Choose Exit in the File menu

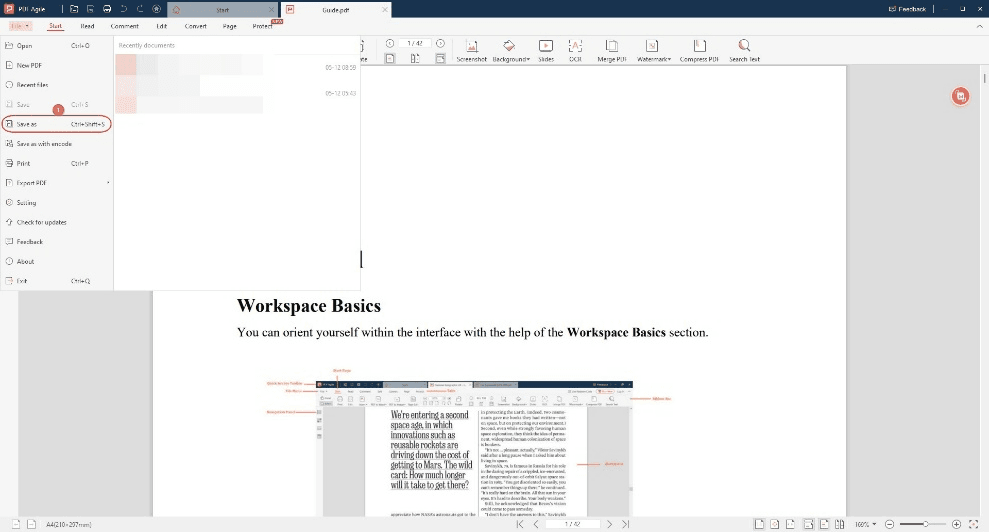(57, 281)
